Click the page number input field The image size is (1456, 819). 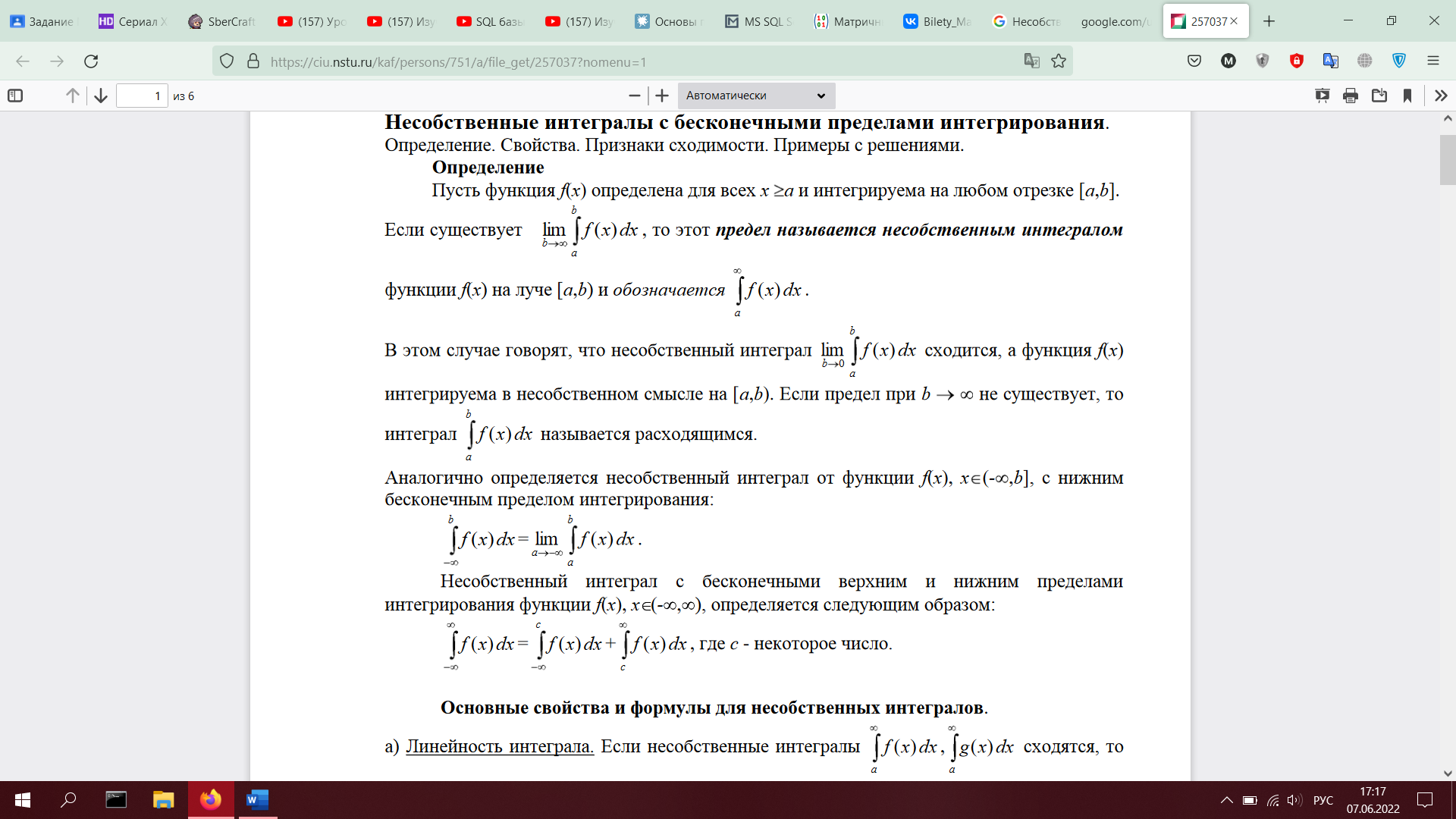pos(142,96)
